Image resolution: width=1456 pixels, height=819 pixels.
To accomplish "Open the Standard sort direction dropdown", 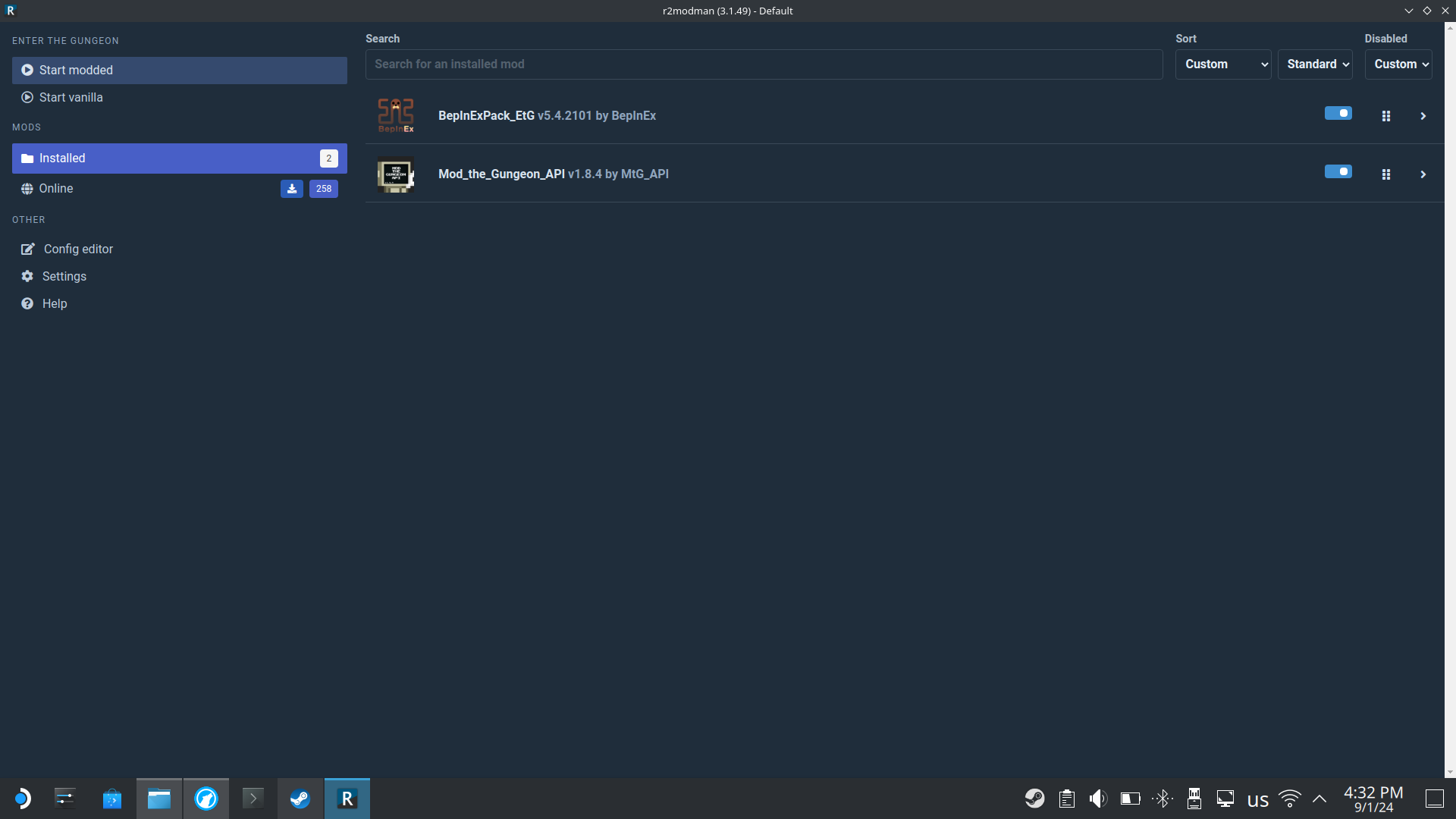I will coord(1315,64).
